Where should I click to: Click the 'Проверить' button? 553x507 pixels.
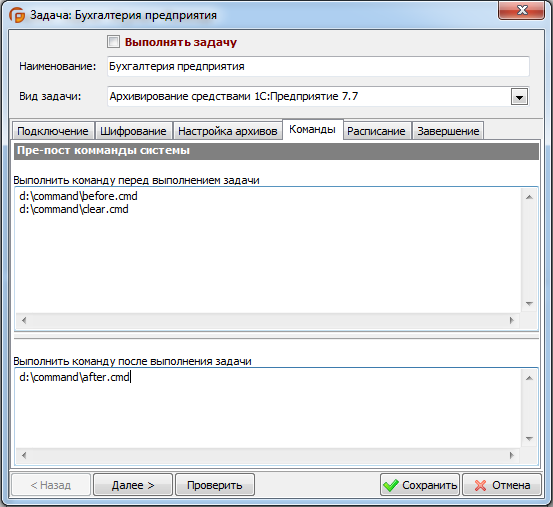(x=215, y=485)
